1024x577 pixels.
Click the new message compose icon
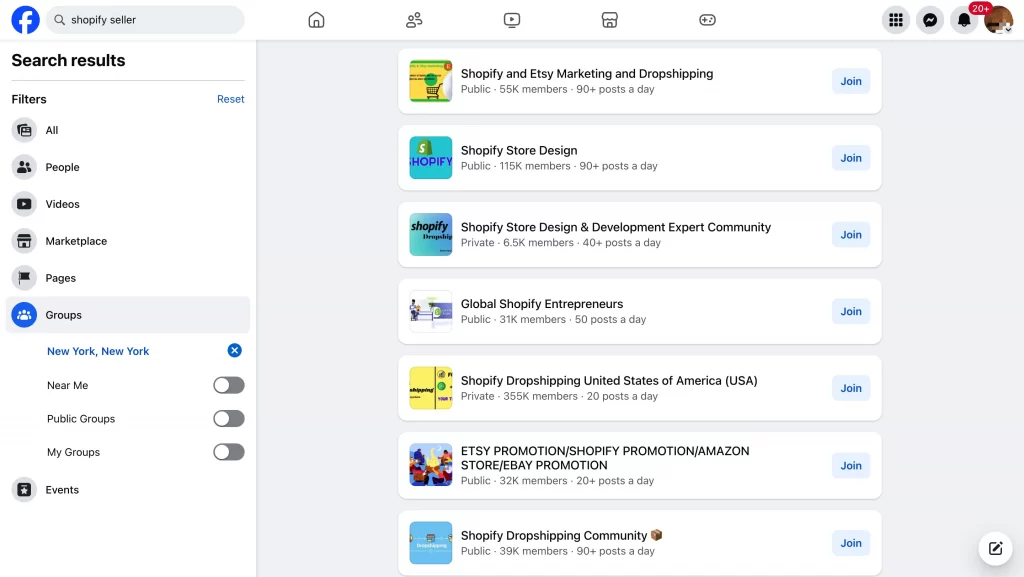click(995, 548)
